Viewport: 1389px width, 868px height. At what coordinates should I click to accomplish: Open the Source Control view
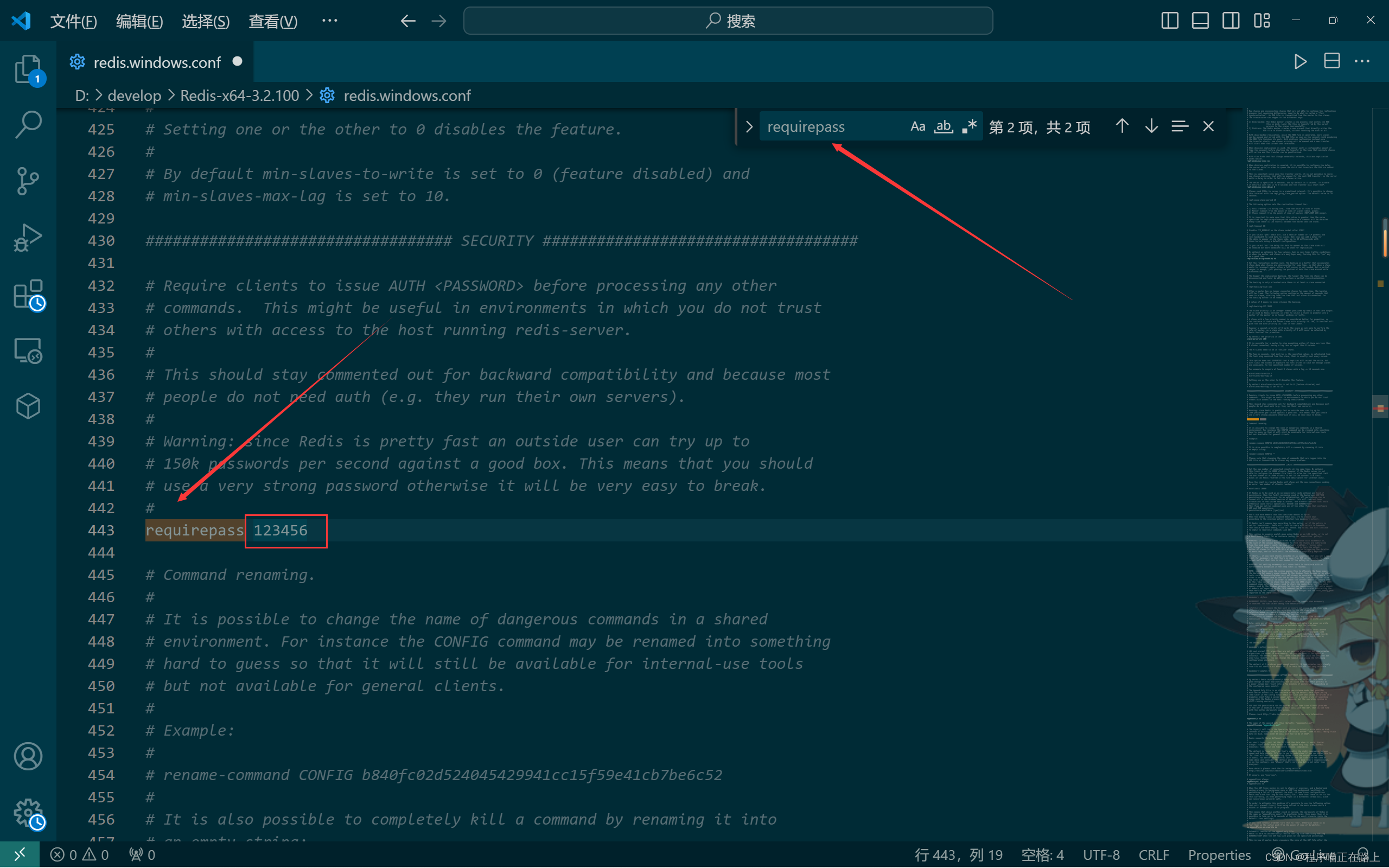pos(28,181)
